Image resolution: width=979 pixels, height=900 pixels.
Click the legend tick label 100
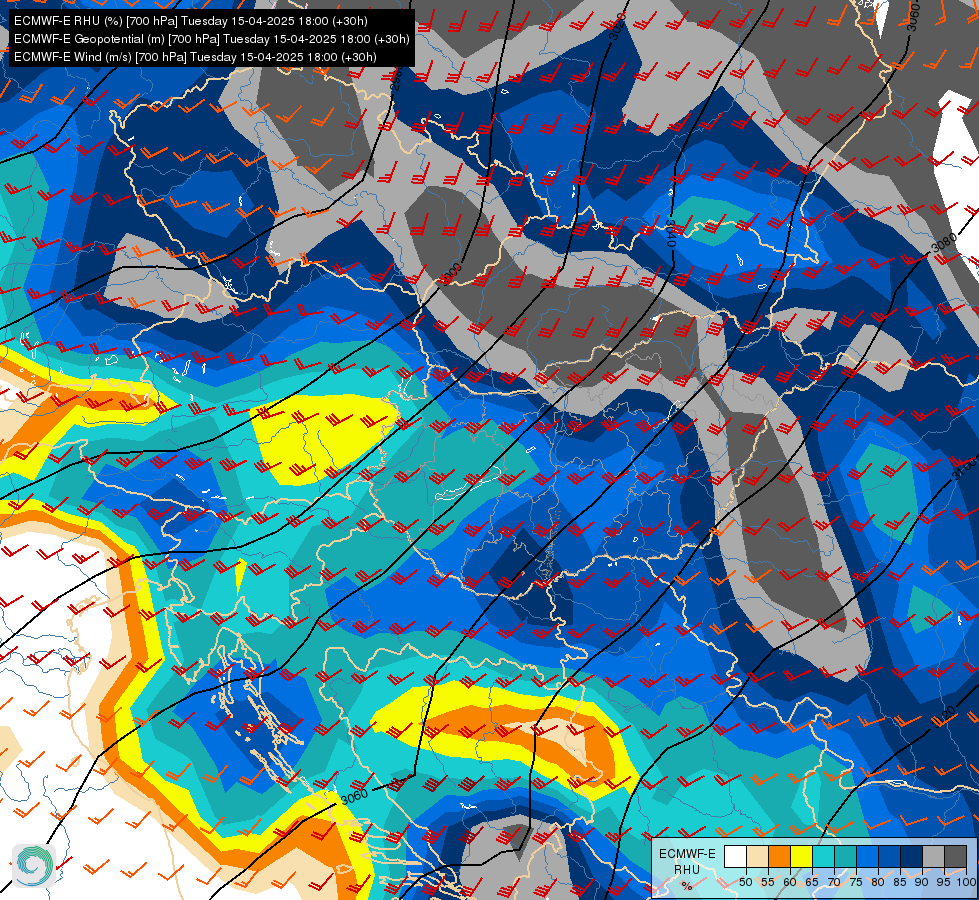point(965,882)
